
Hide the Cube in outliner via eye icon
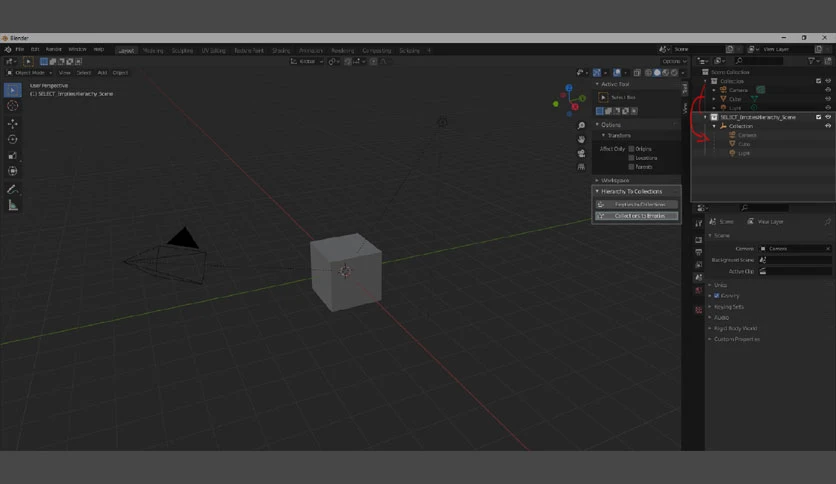(x=828, y=99)
